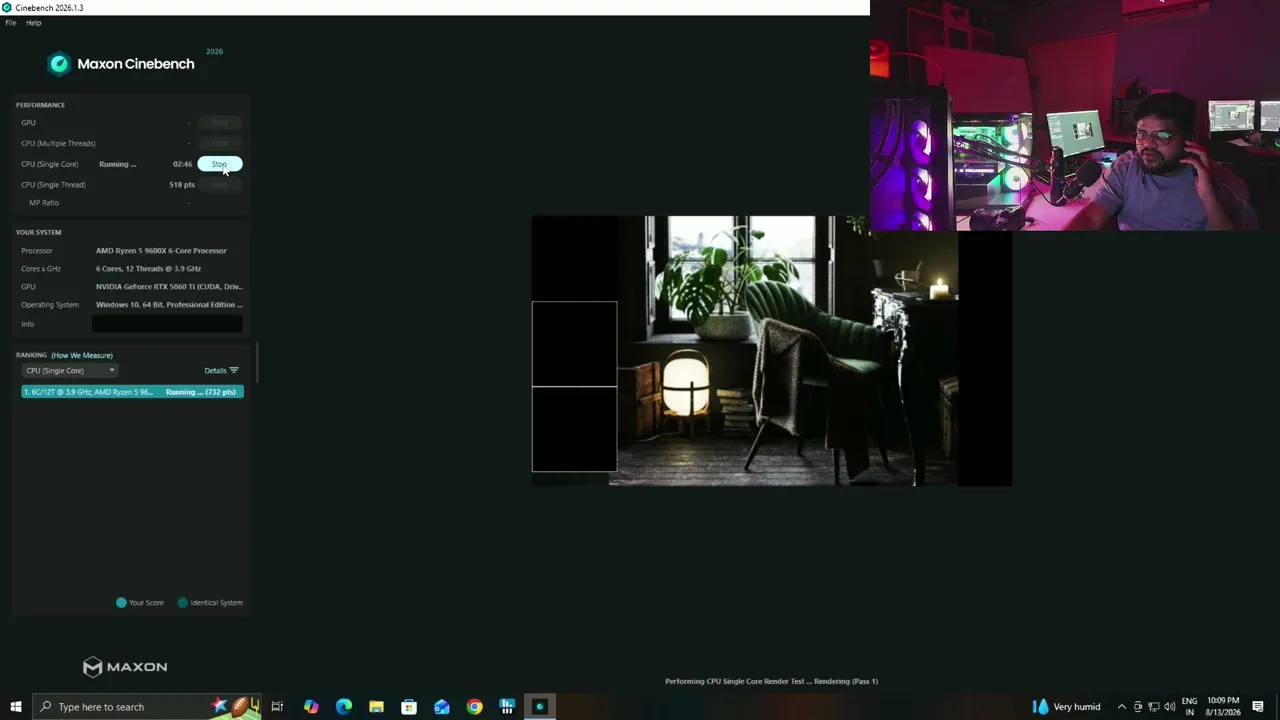The width and height of the screenshot is (1280, 720).
Task: Open File Explorer from the taskbar
Action: tap(376, 707)
